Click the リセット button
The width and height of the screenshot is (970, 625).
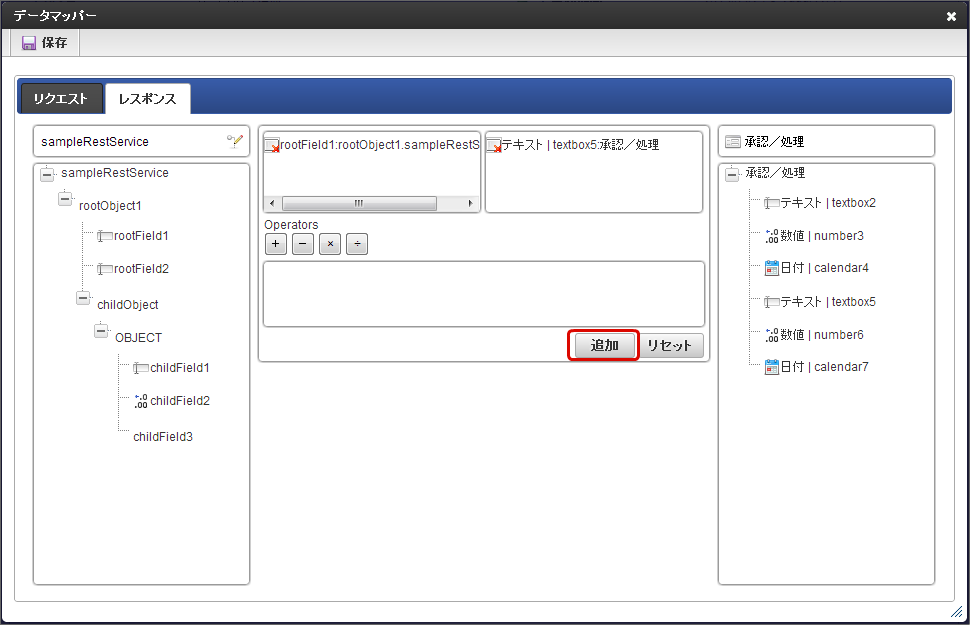click(x=669, y=345)
